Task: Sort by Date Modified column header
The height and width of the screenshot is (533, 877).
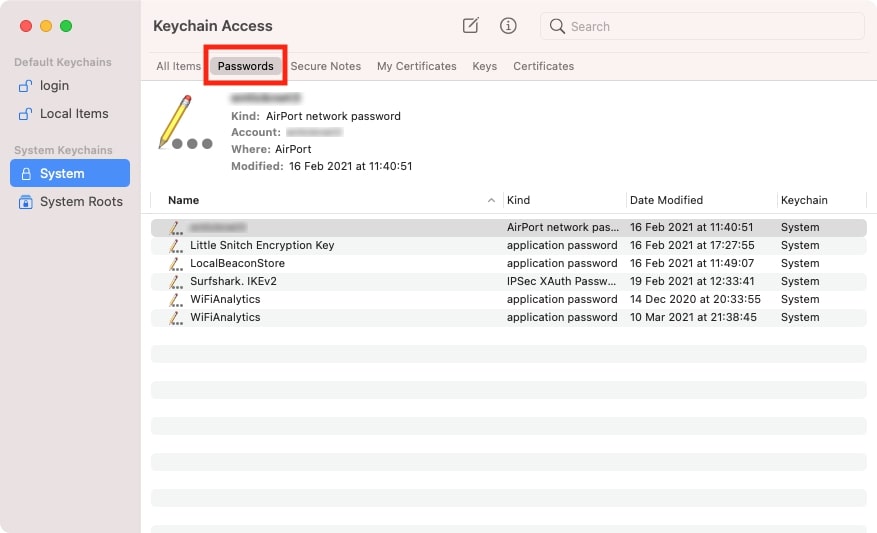Action: pyautogui.click(x=666, y=200)
